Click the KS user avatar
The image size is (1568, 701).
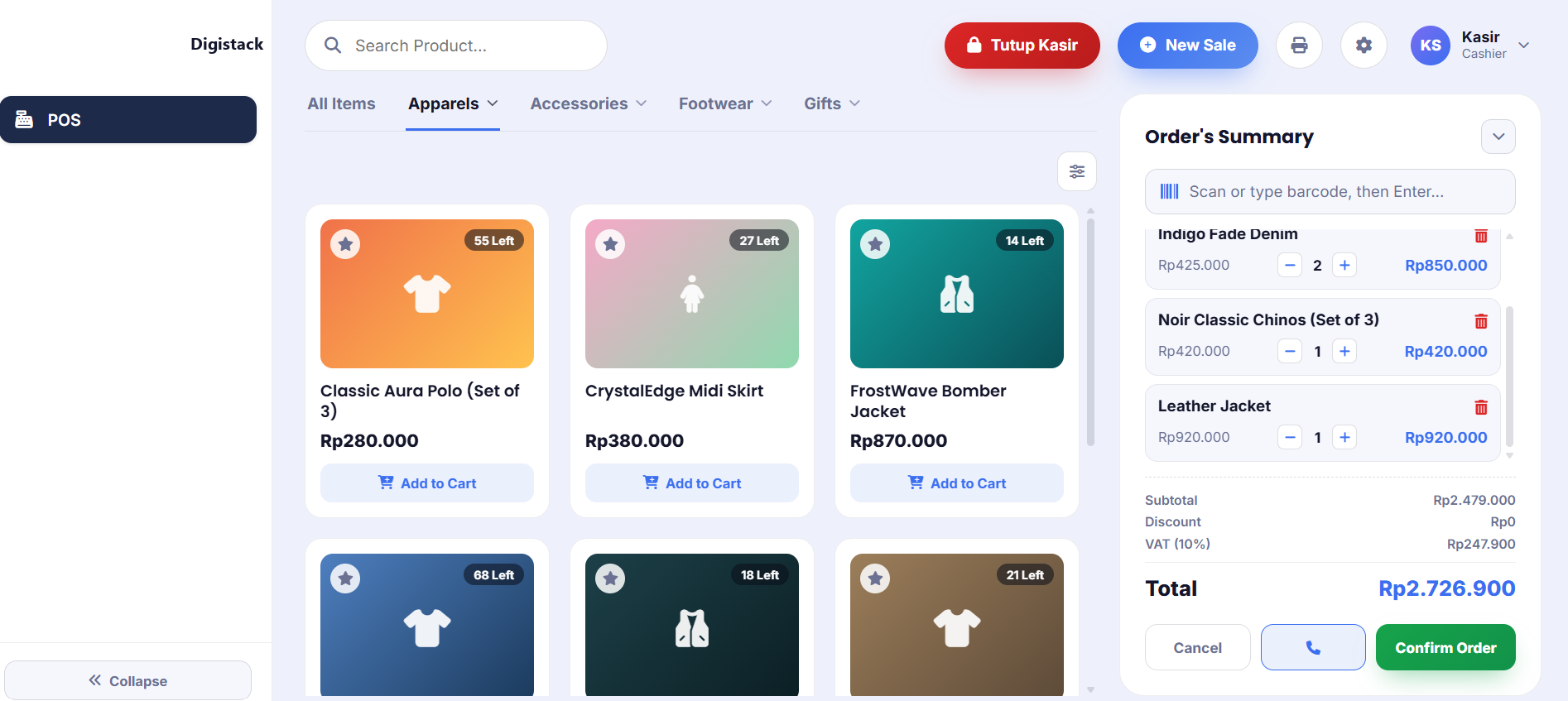(x=1430, y=46)
